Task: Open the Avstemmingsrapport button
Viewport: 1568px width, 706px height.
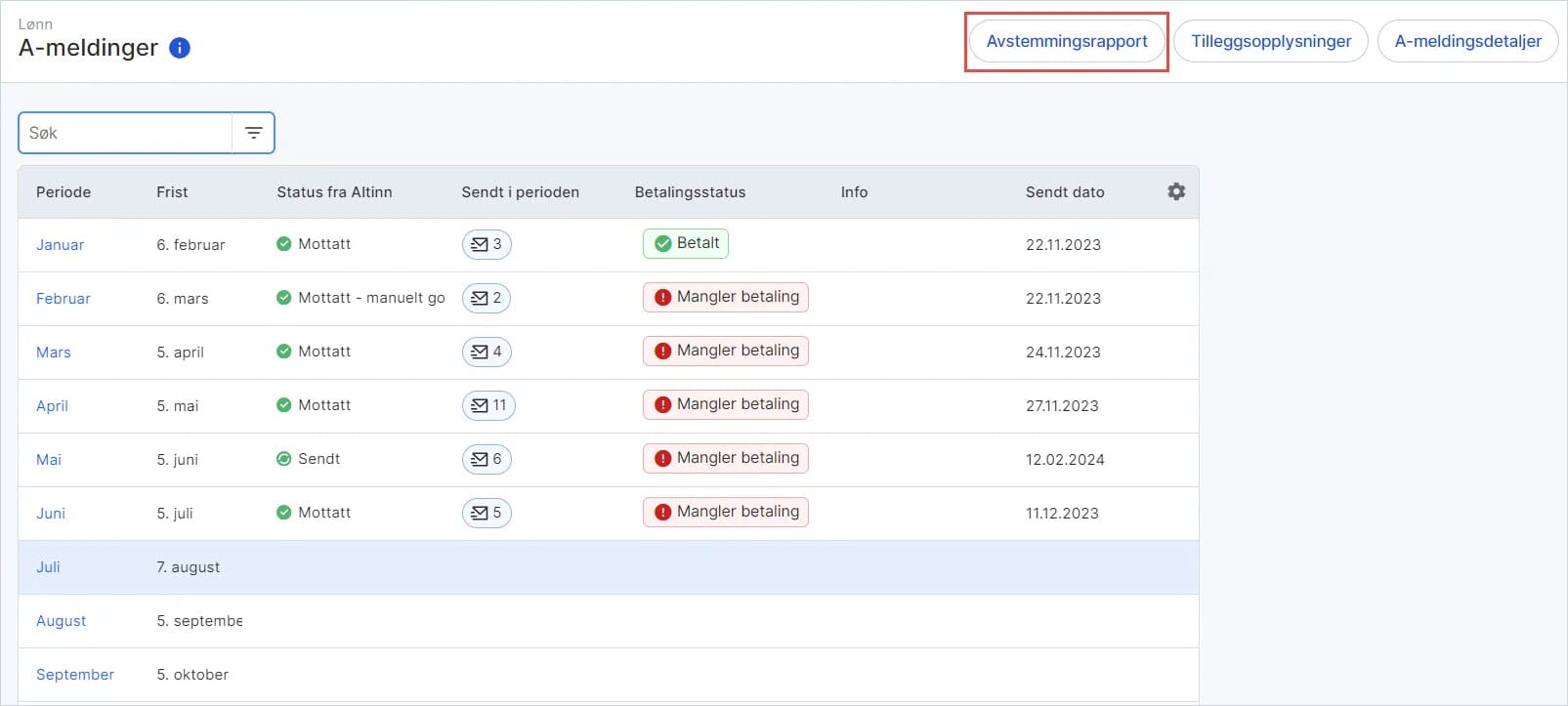Action: click(x=1067, y=41)
